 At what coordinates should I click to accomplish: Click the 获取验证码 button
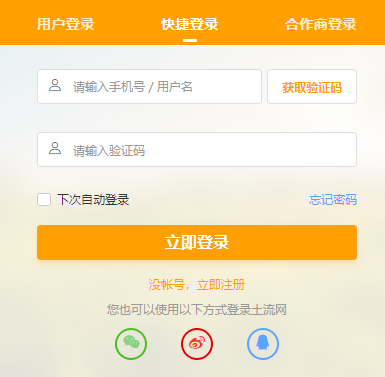312,87
